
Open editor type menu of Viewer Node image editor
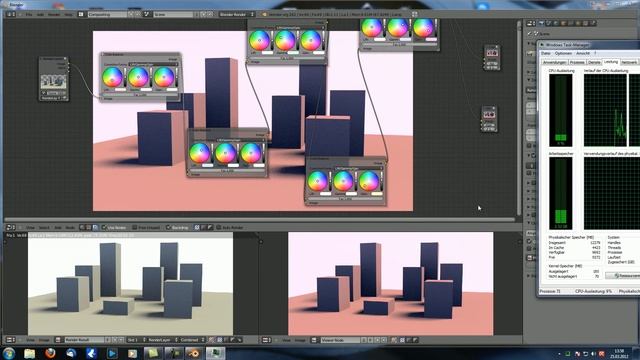click(267, 340)
